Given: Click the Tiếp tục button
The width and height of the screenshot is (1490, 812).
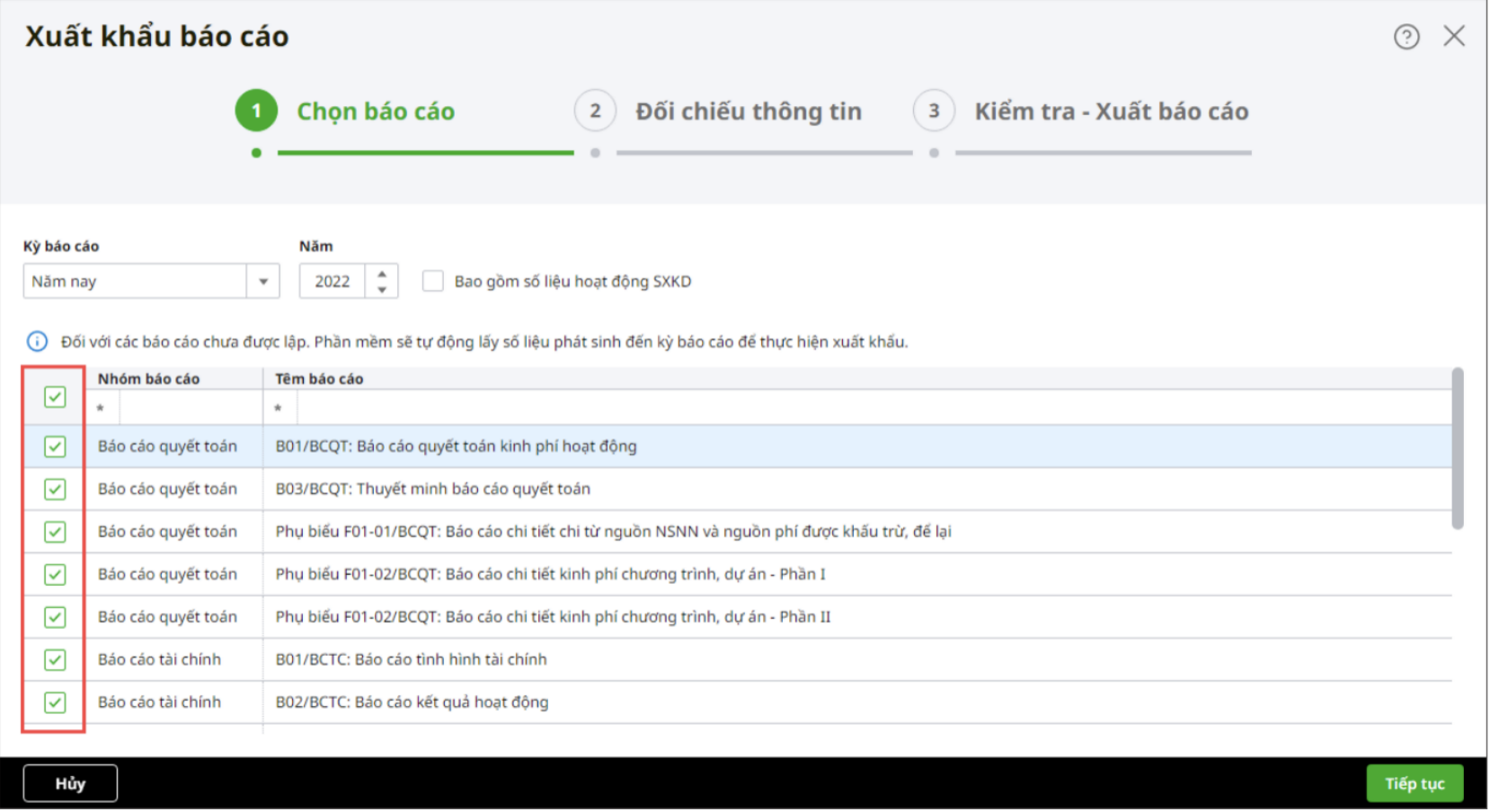Looking at the screenshot, I should (x=1415, y=784).
